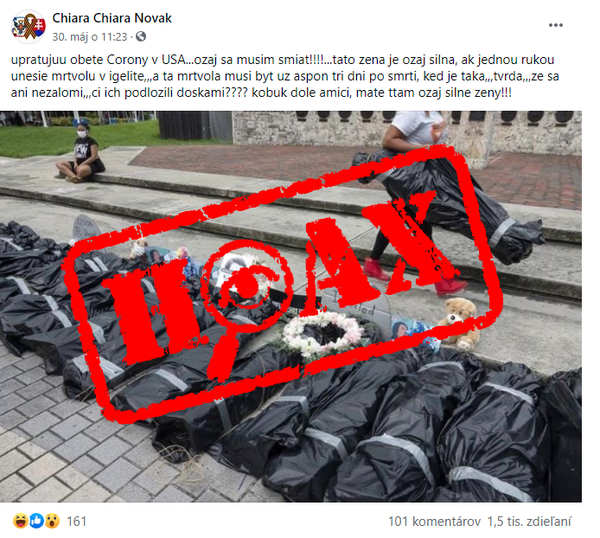
Task: Click the Haha laughing reaction emoji
Action: click(20, 521)
